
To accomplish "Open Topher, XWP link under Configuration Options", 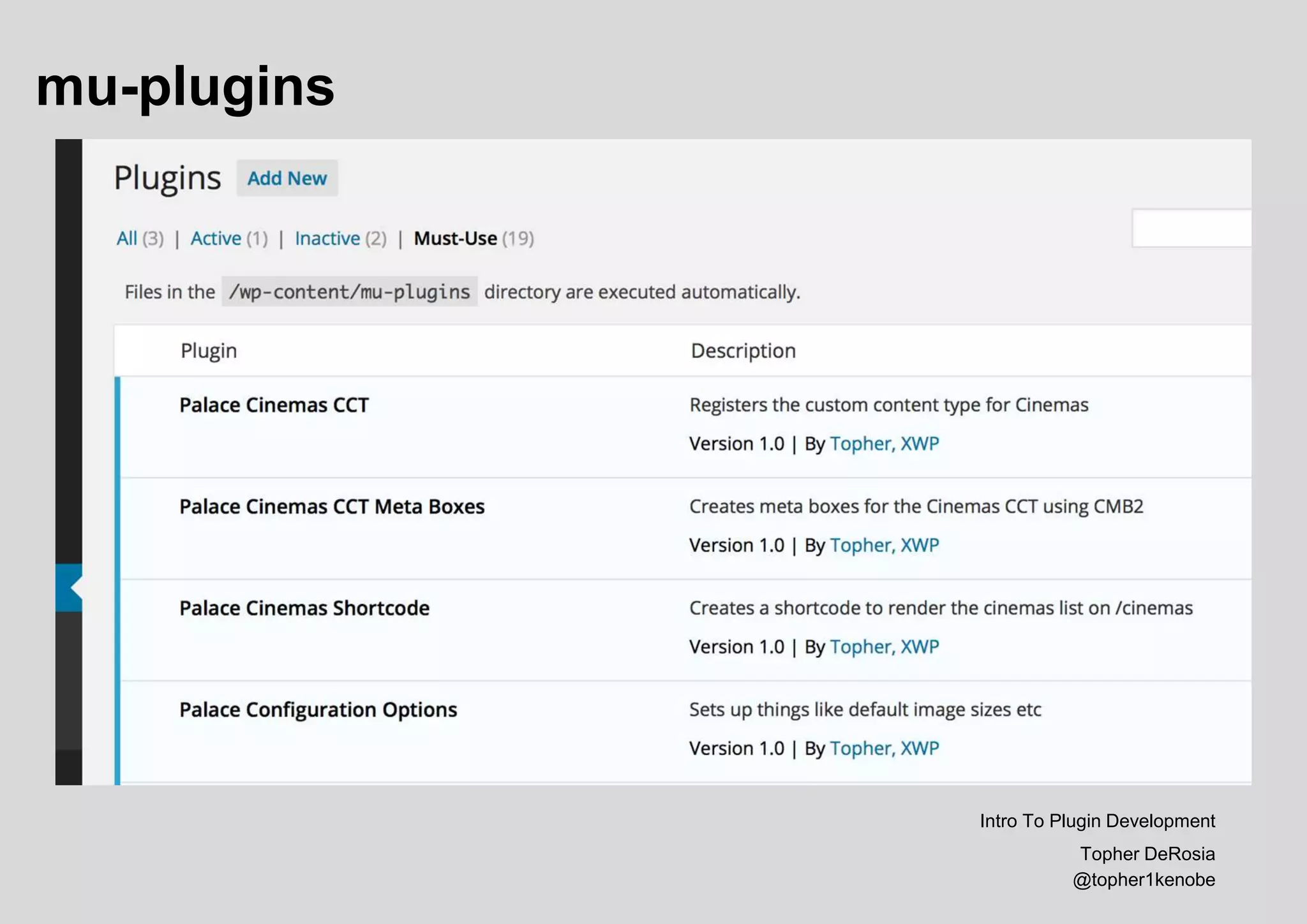I will click(884, 748).
